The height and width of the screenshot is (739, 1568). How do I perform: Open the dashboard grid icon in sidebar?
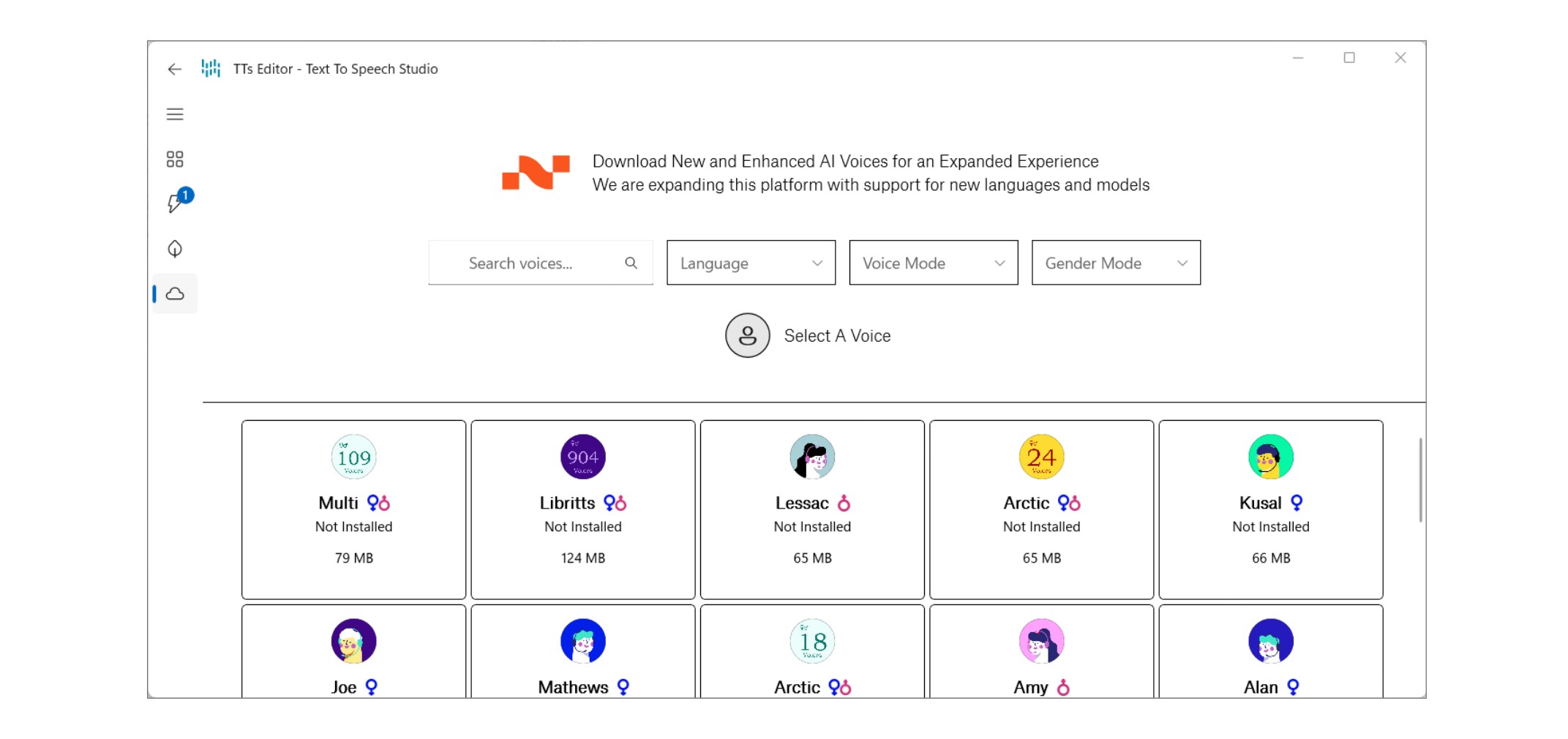click(175, 159)
